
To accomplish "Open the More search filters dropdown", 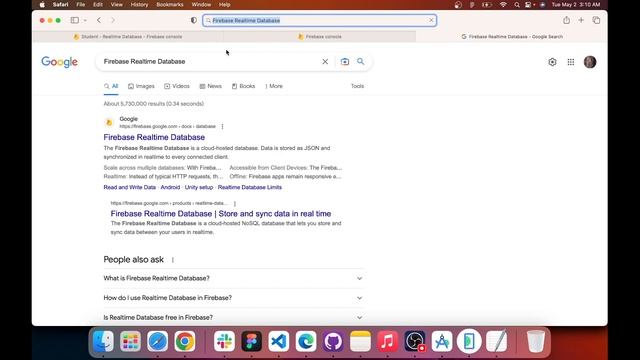I will 274,86.
